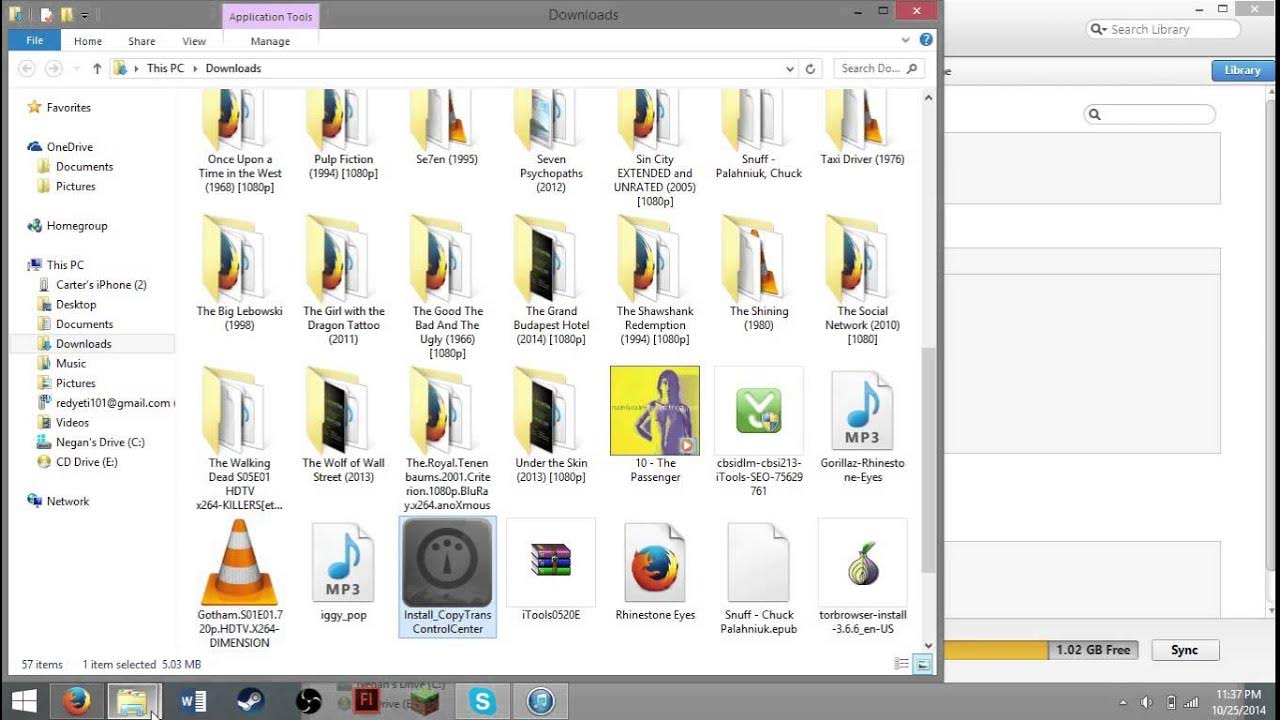Select Rhinestone Eyes Firefox file
The height and width of the screenshot is (720, 1280).
click(x=655, y=570)
